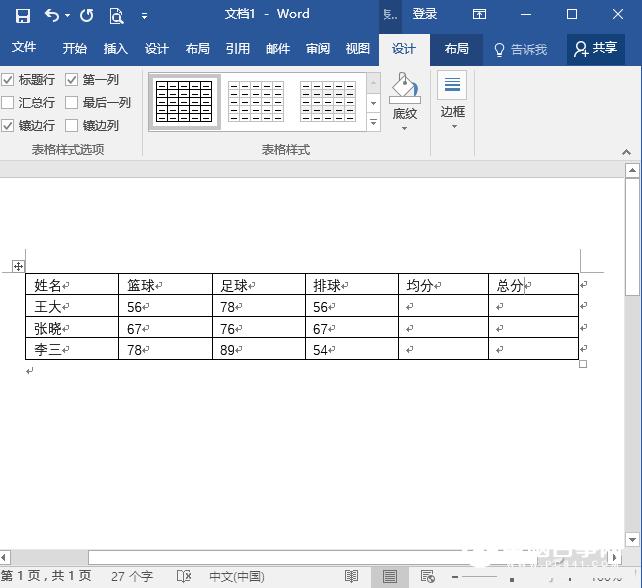This screenshot has width=642, height=588.
Task: Click the empty 均分 cell for 王大
Action: coord(443,306)
